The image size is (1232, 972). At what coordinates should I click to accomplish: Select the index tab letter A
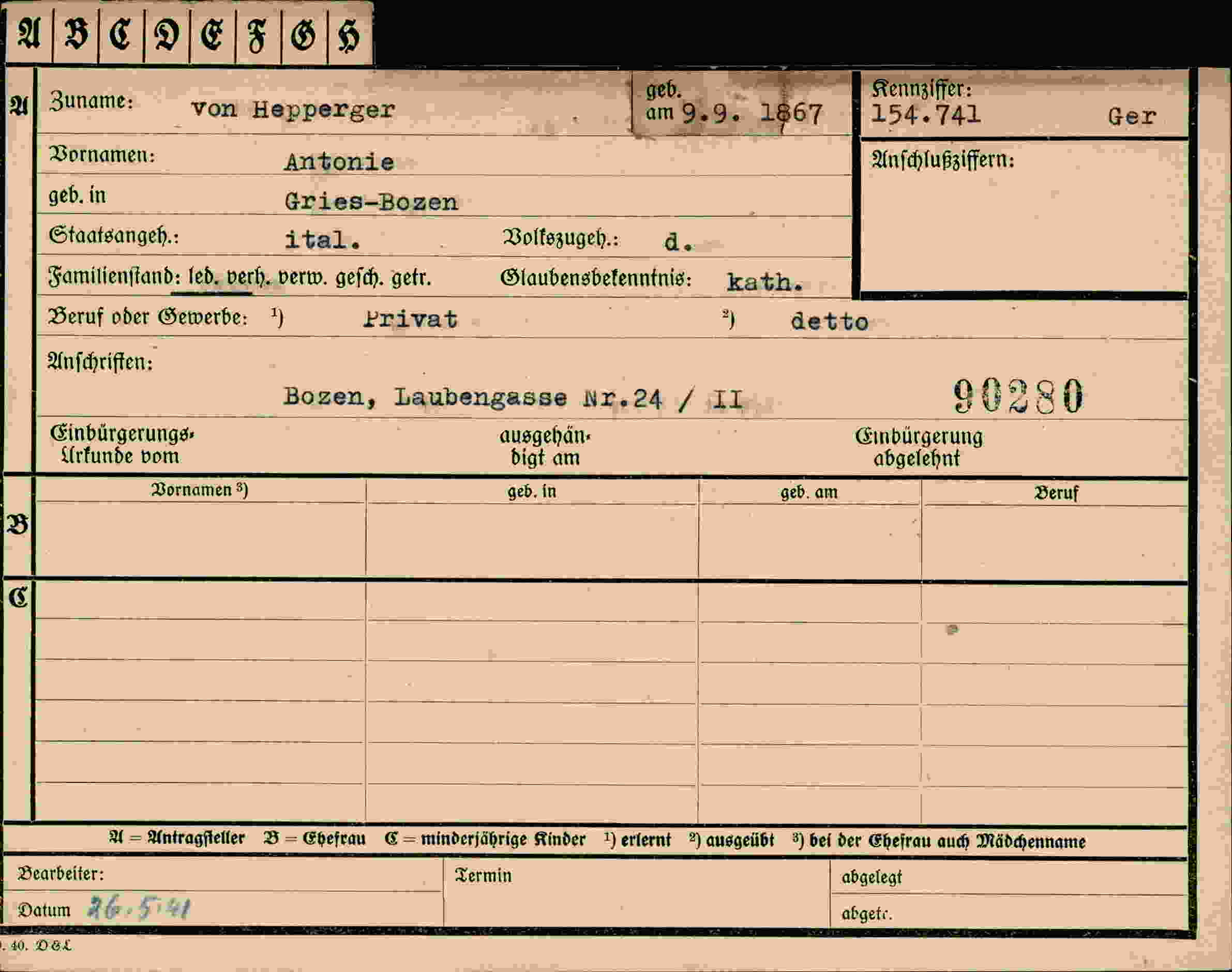(x=29, y=34)
